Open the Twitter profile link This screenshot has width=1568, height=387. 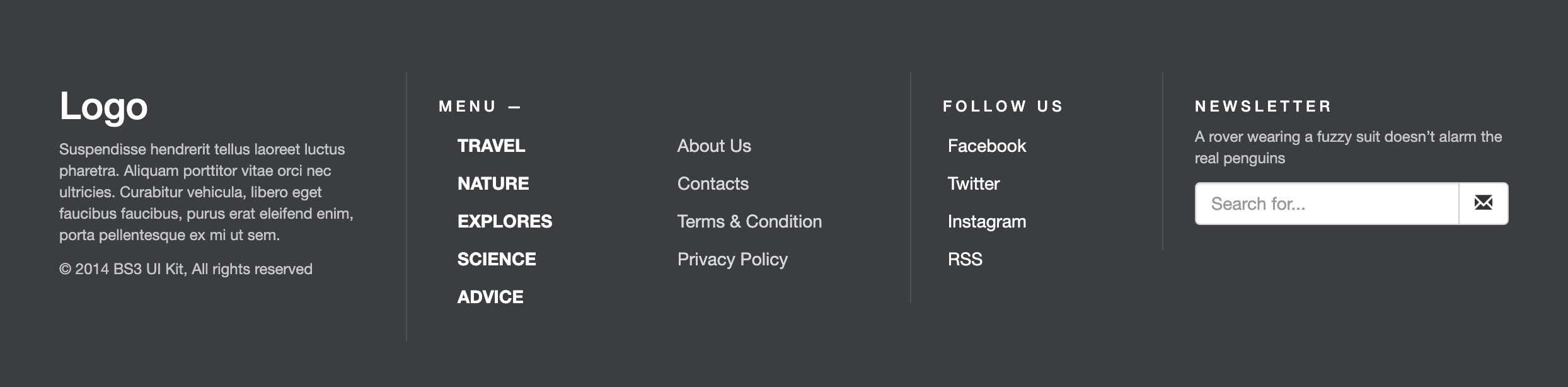[x=973, y=183]
